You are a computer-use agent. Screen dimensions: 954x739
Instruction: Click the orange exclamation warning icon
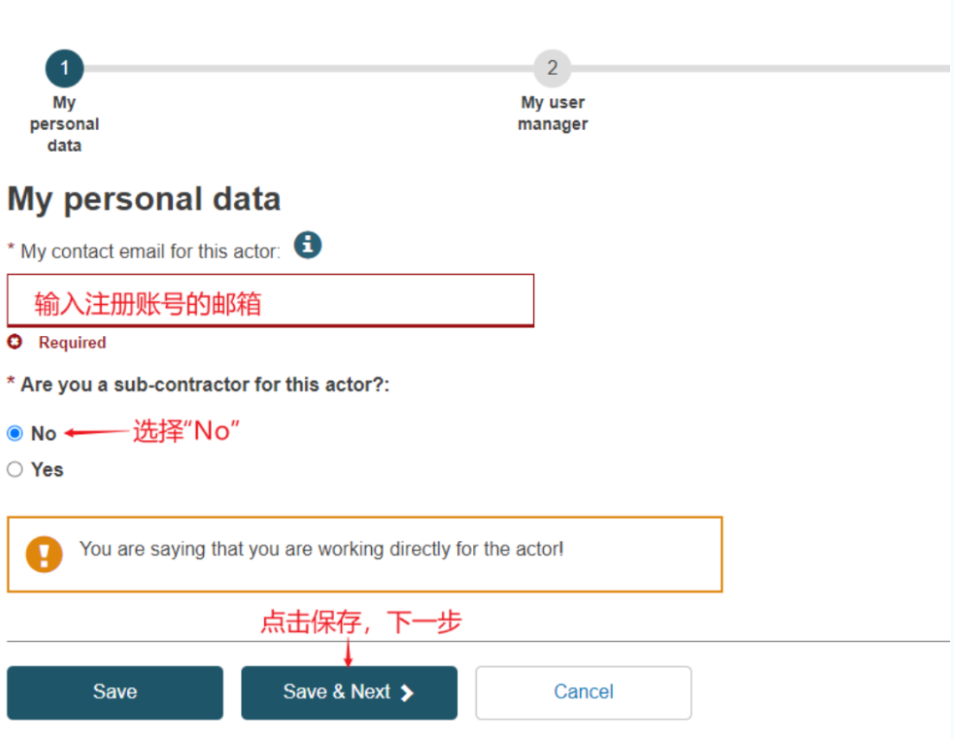[44, 554]
